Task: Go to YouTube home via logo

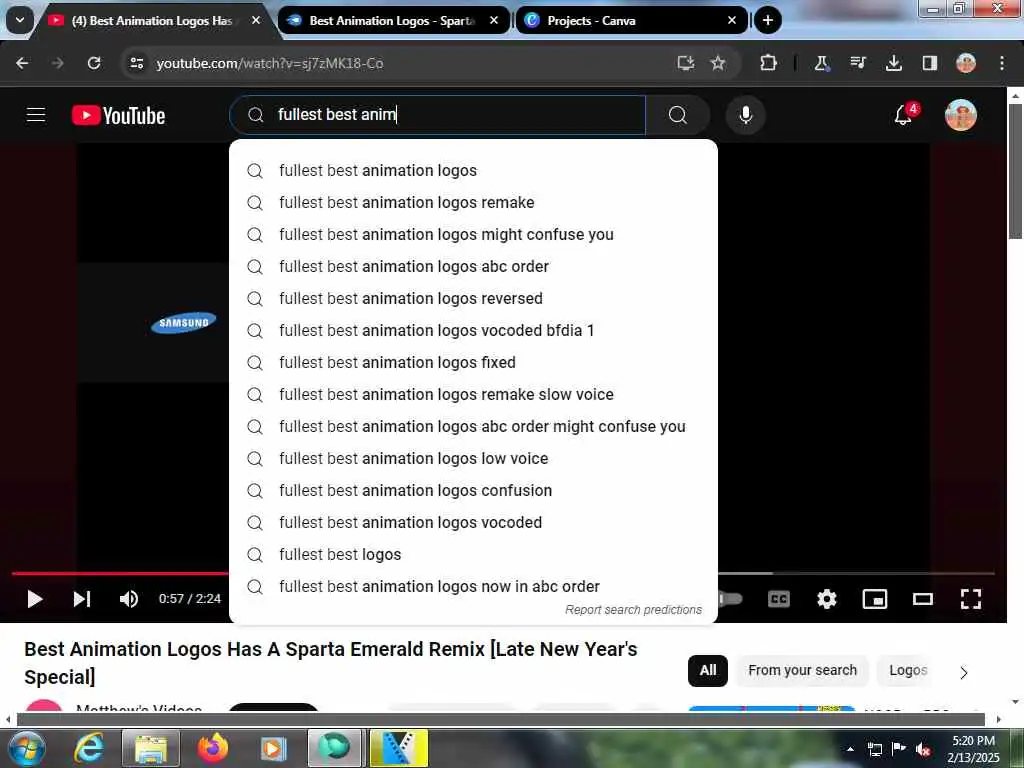Action: pyautogui.click(x=118, y=116)
